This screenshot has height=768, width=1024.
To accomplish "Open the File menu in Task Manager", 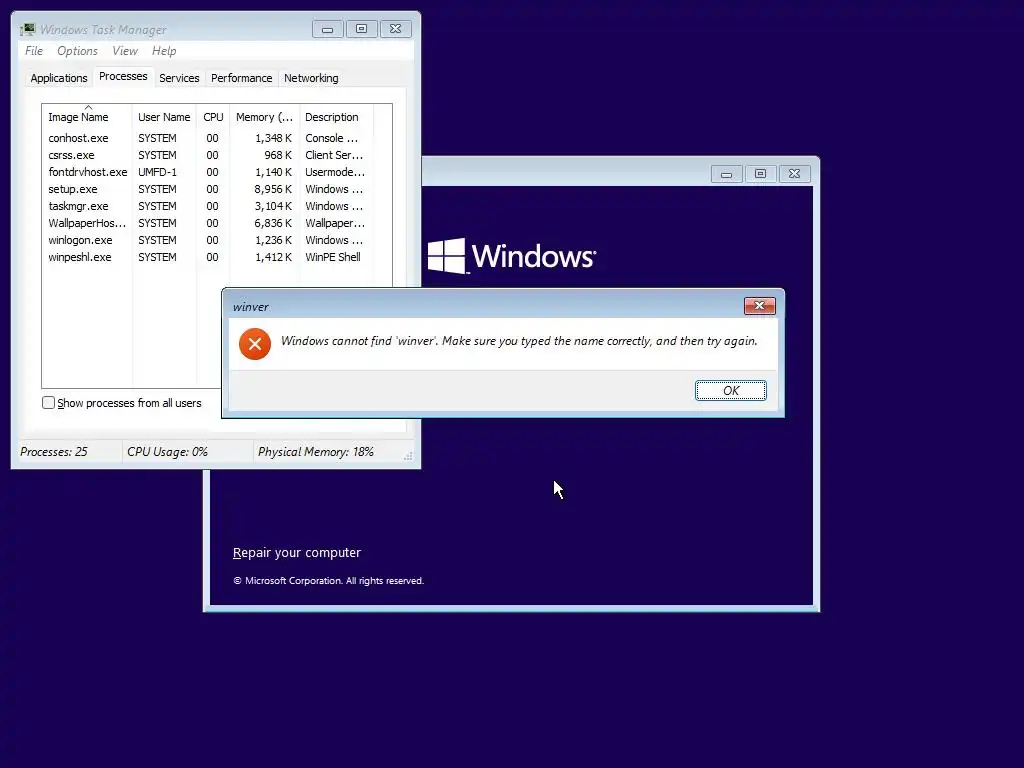I will (x=34, y=51).
